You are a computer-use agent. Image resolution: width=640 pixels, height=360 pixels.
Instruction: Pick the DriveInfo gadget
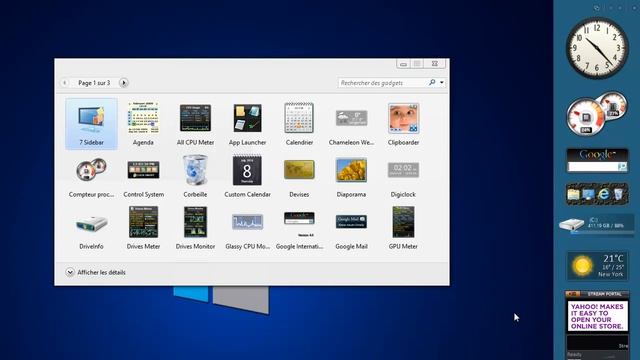tap(91, 228)
